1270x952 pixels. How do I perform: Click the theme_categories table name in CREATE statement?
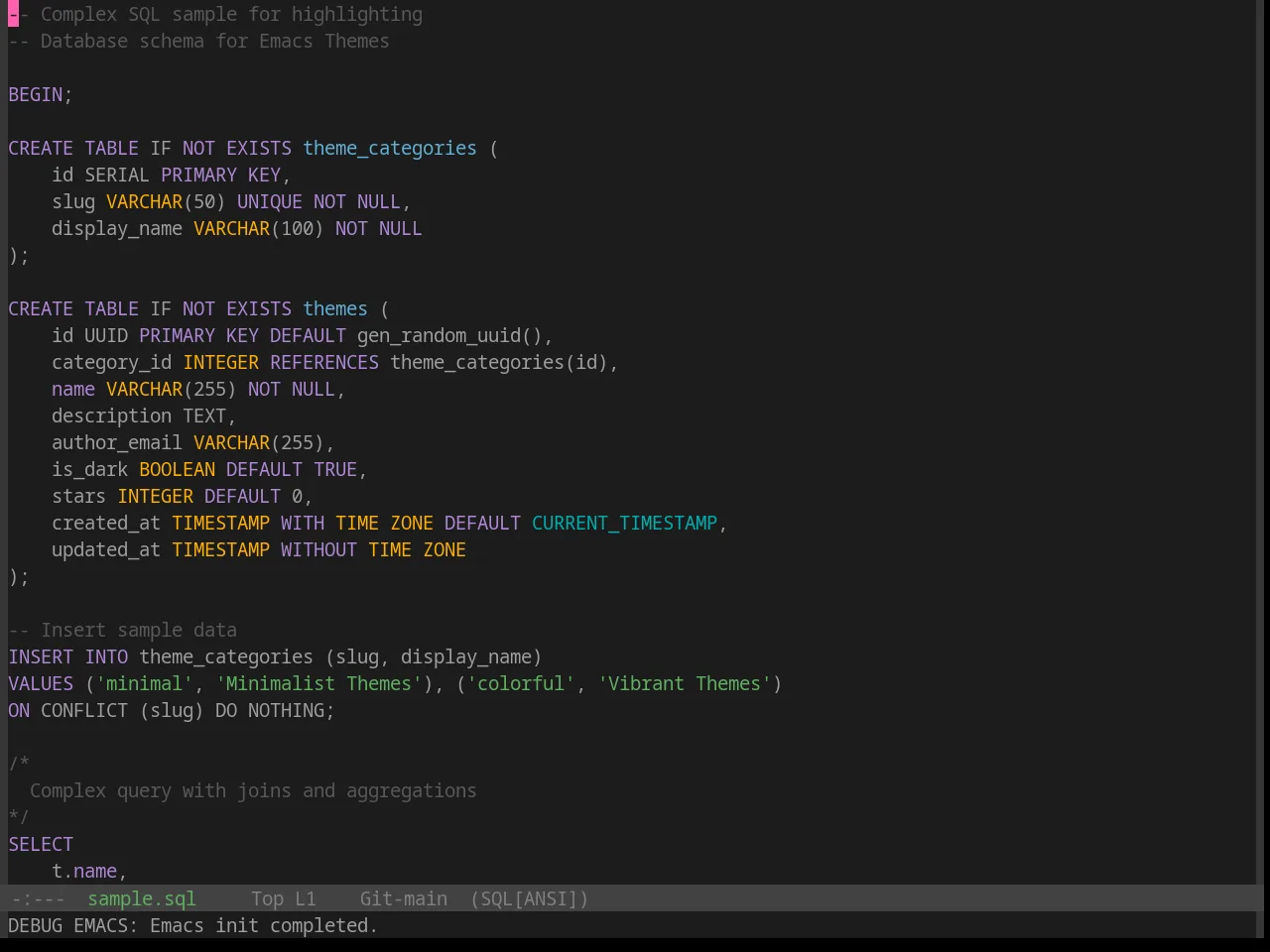390,148
